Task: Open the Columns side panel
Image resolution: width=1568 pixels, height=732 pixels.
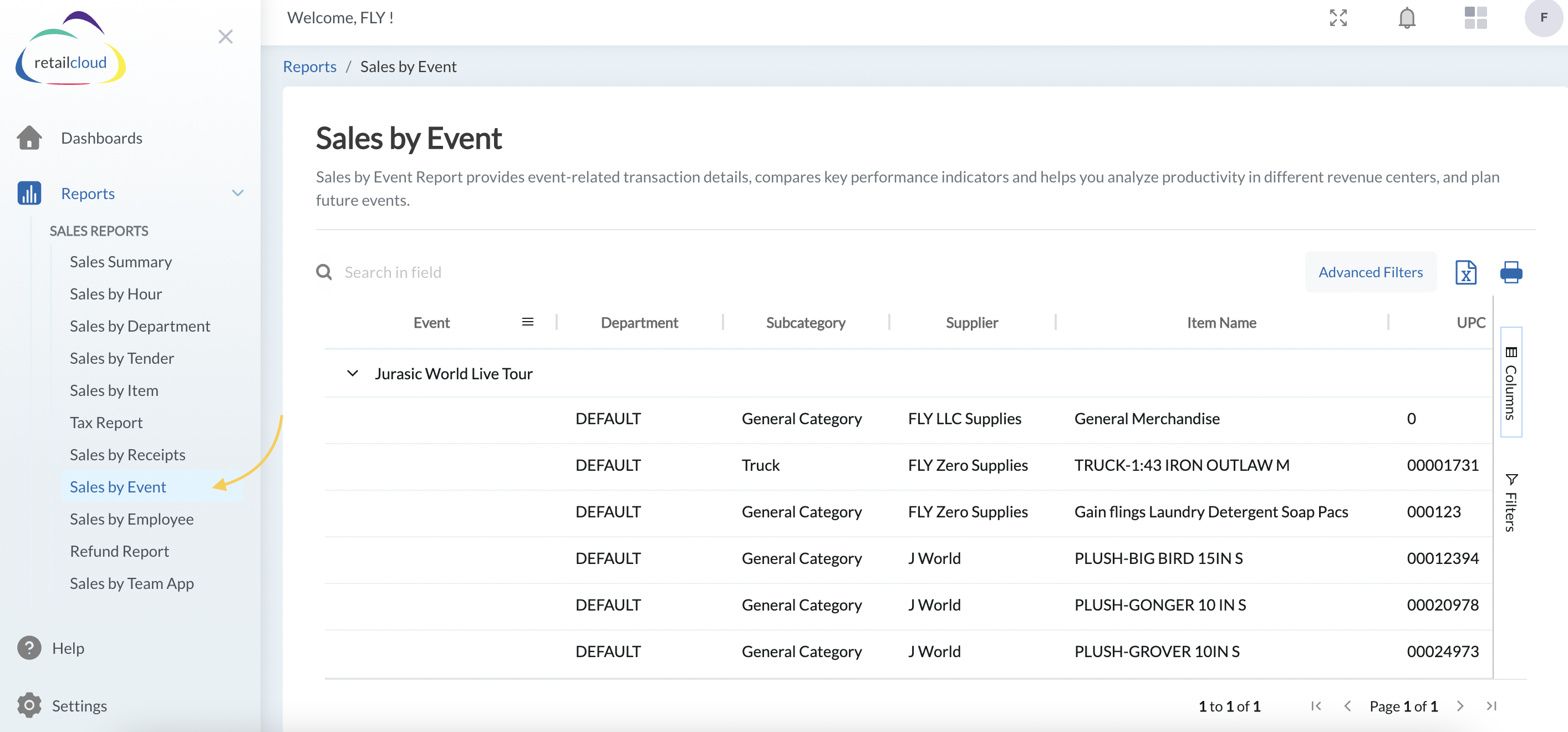Action: [1511, 383]
